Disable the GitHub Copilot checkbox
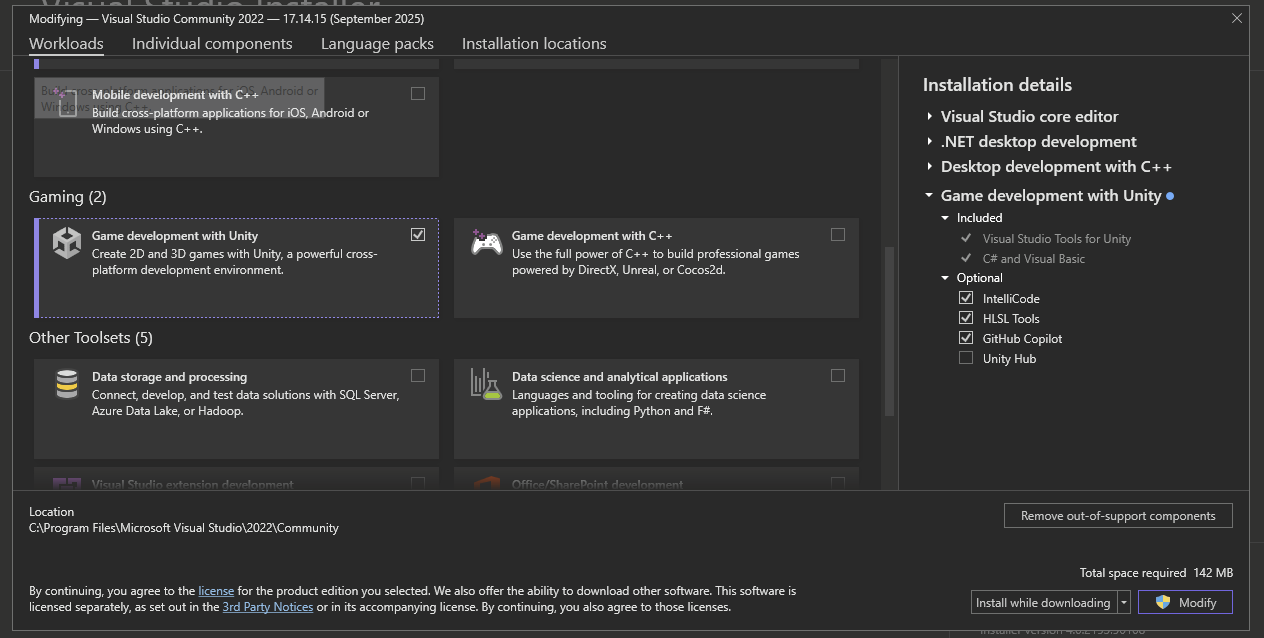 (966, 338)
